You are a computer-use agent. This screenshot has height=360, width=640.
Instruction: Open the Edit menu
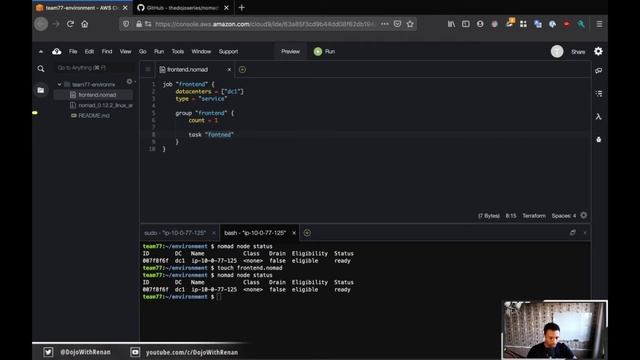click(x=89, y=51)
